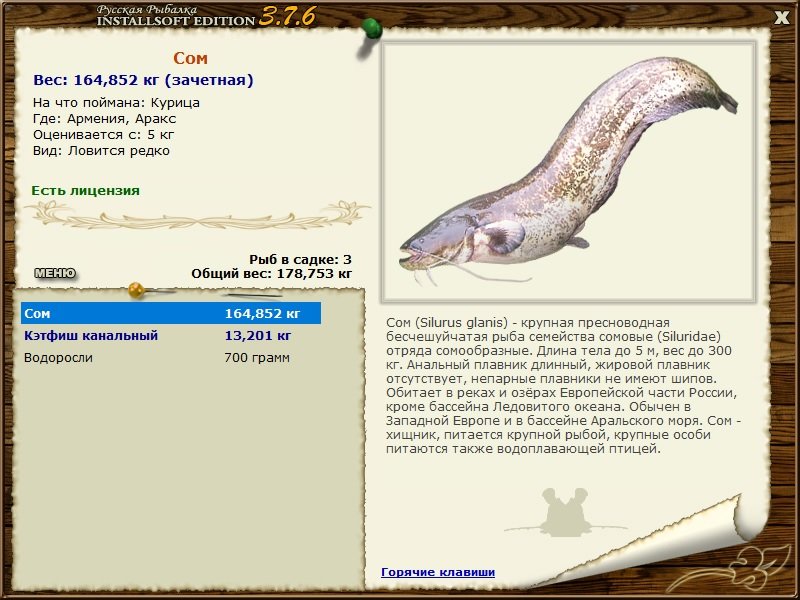The height and width of the screenshot is (600, 800).
Task: Click the catfish silhouette icon
Action: tap(565, 512)
